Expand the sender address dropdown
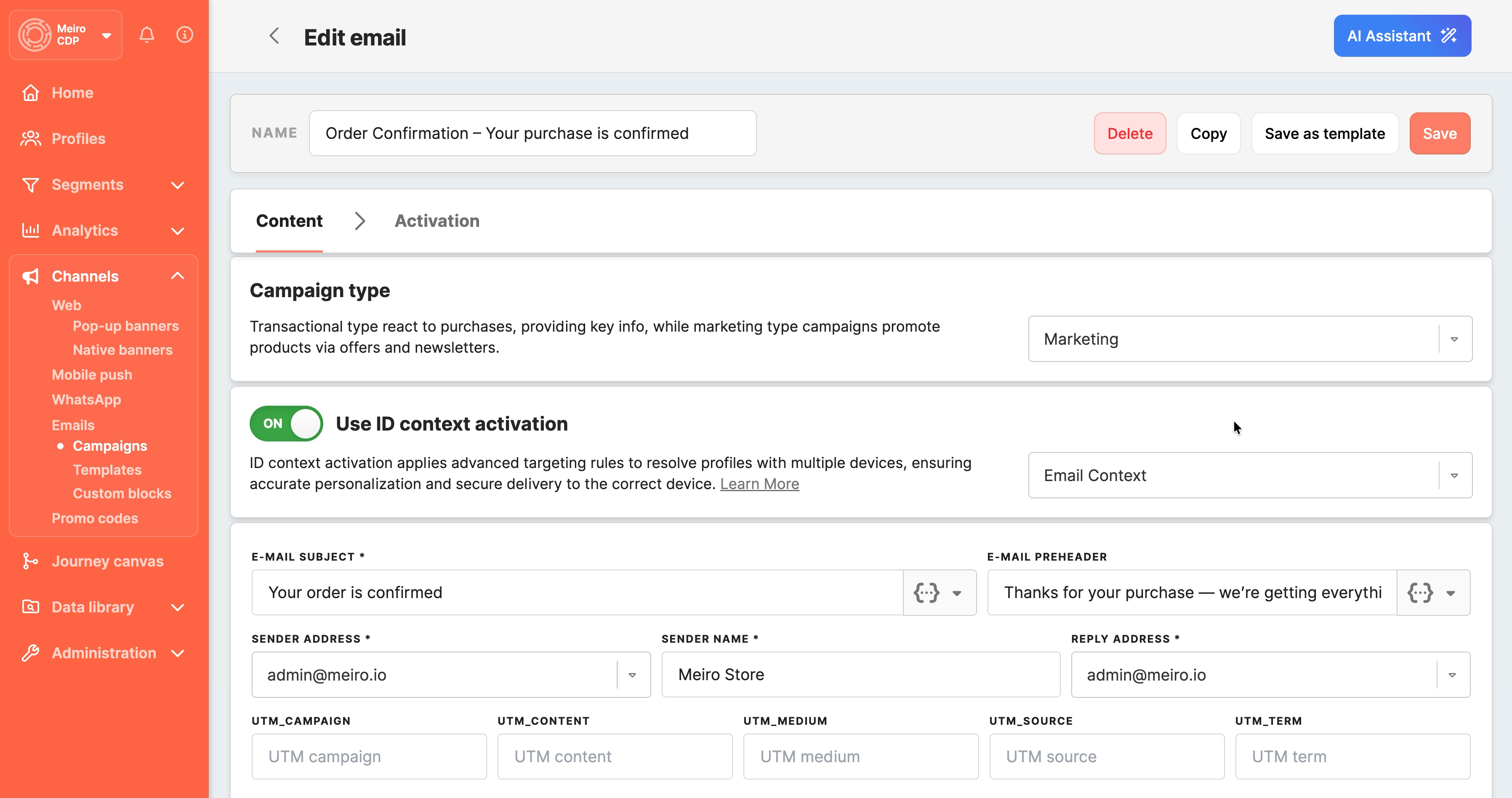Viewport: 1512px width, 798px height. [632, 675]
